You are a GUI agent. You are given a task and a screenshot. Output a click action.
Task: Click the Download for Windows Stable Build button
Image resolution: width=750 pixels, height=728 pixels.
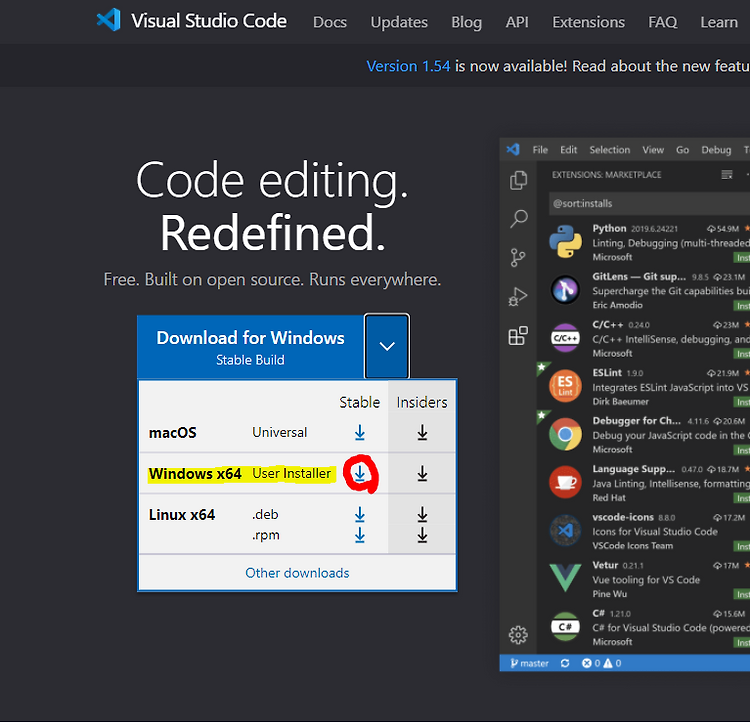(251, 347)
